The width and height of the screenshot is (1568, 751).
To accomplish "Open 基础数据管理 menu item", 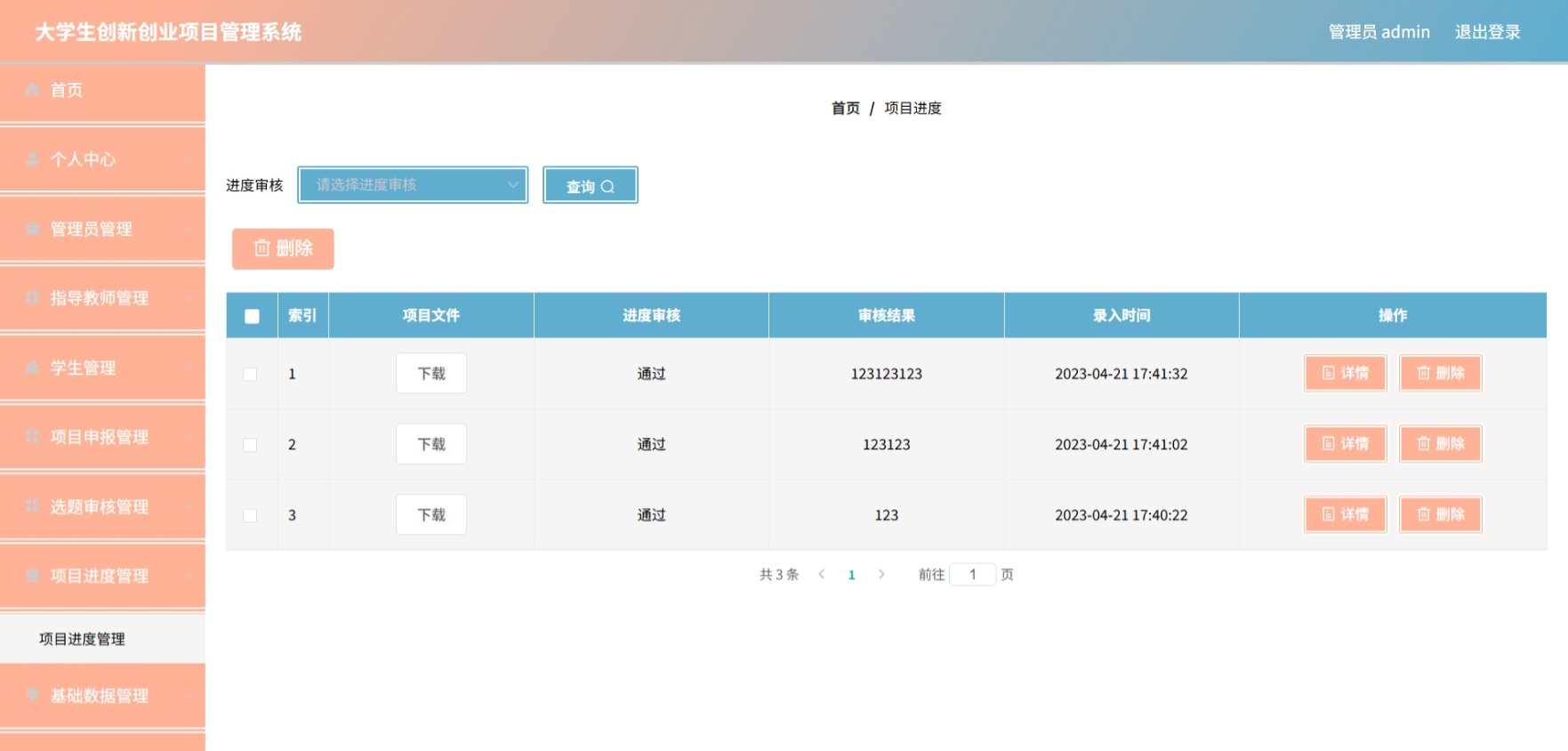I will pyautogui.click(x=102, y=696).
